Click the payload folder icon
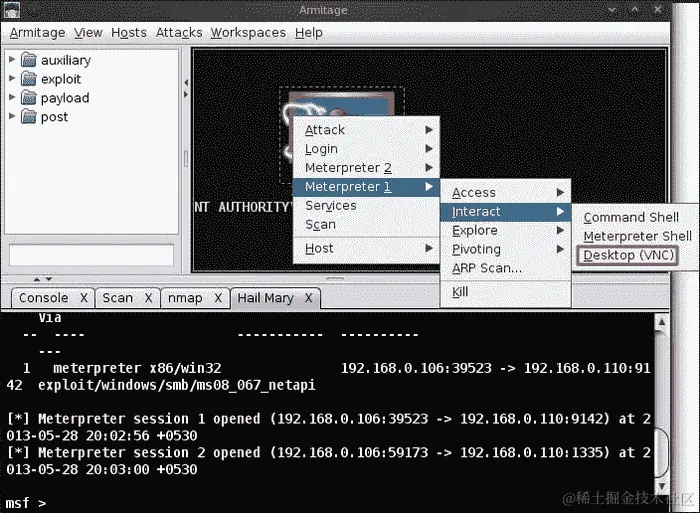Screen dimensions: 700x513 pyautogui.click(x=29, y=98)
